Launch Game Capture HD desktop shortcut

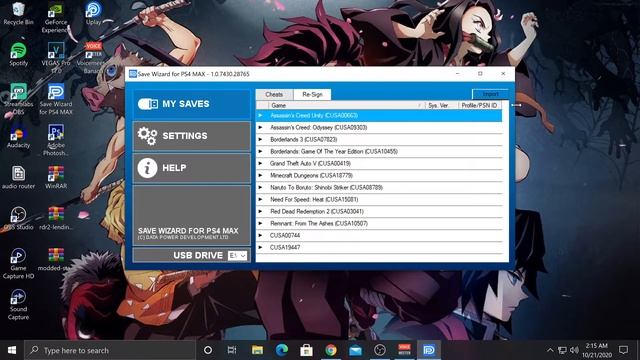pos(18,264)
